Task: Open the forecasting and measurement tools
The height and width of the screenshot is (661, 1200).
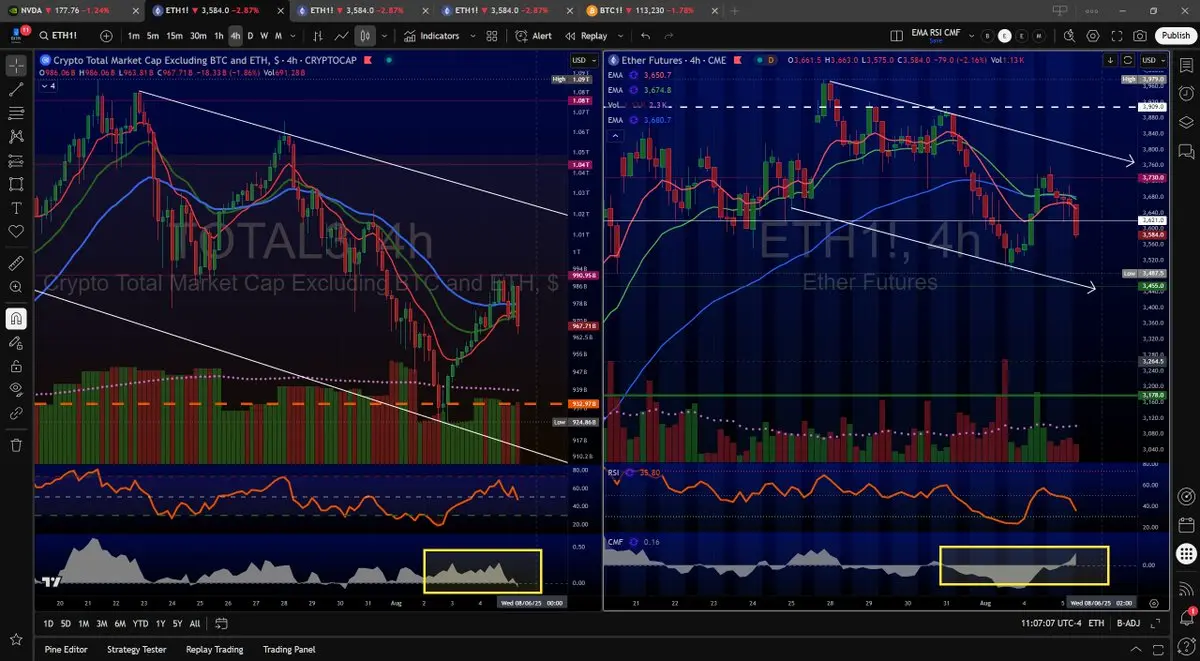Action: pos(16,160)
